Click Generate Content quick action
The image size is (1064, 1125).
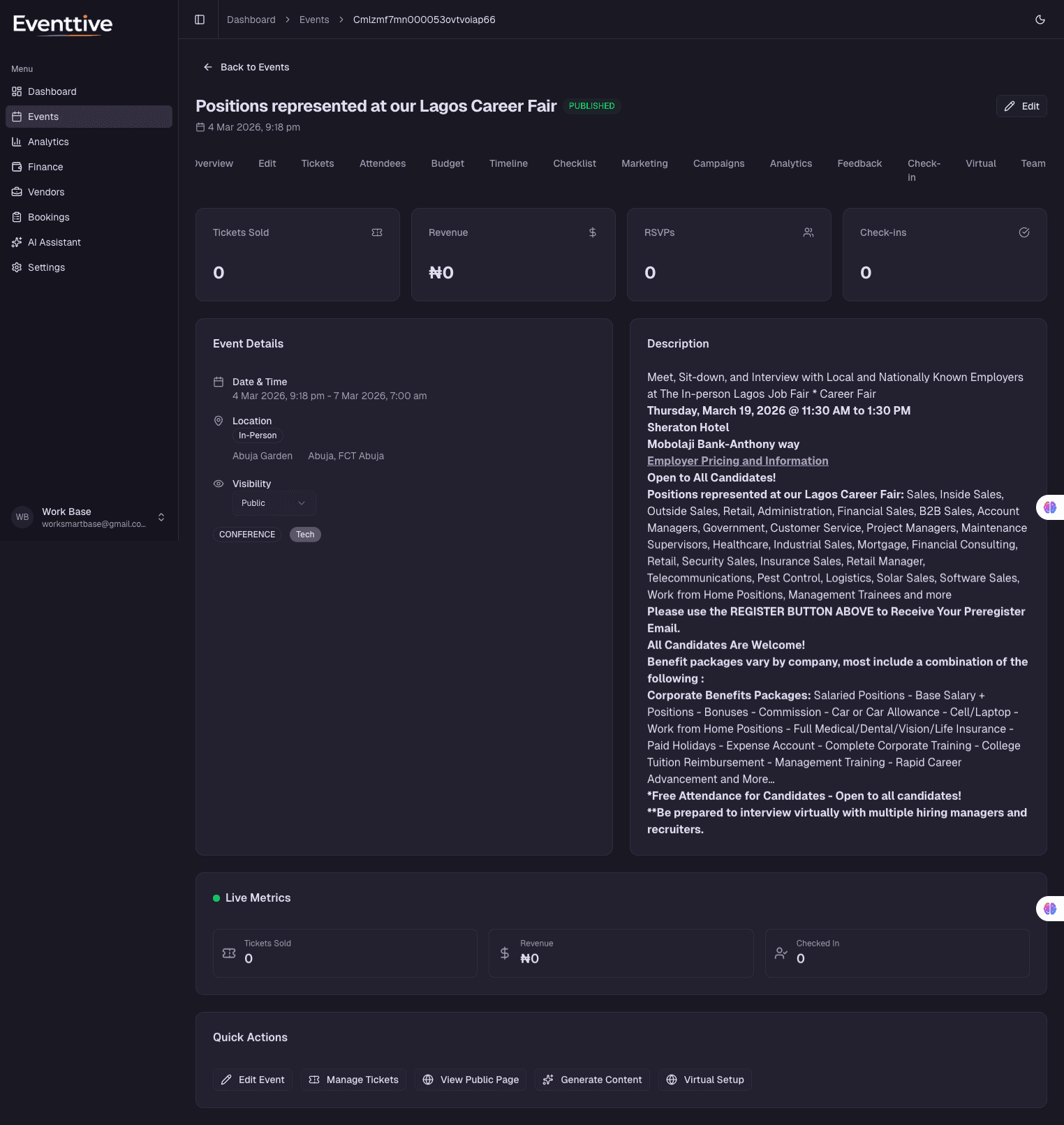point(592,1080)
